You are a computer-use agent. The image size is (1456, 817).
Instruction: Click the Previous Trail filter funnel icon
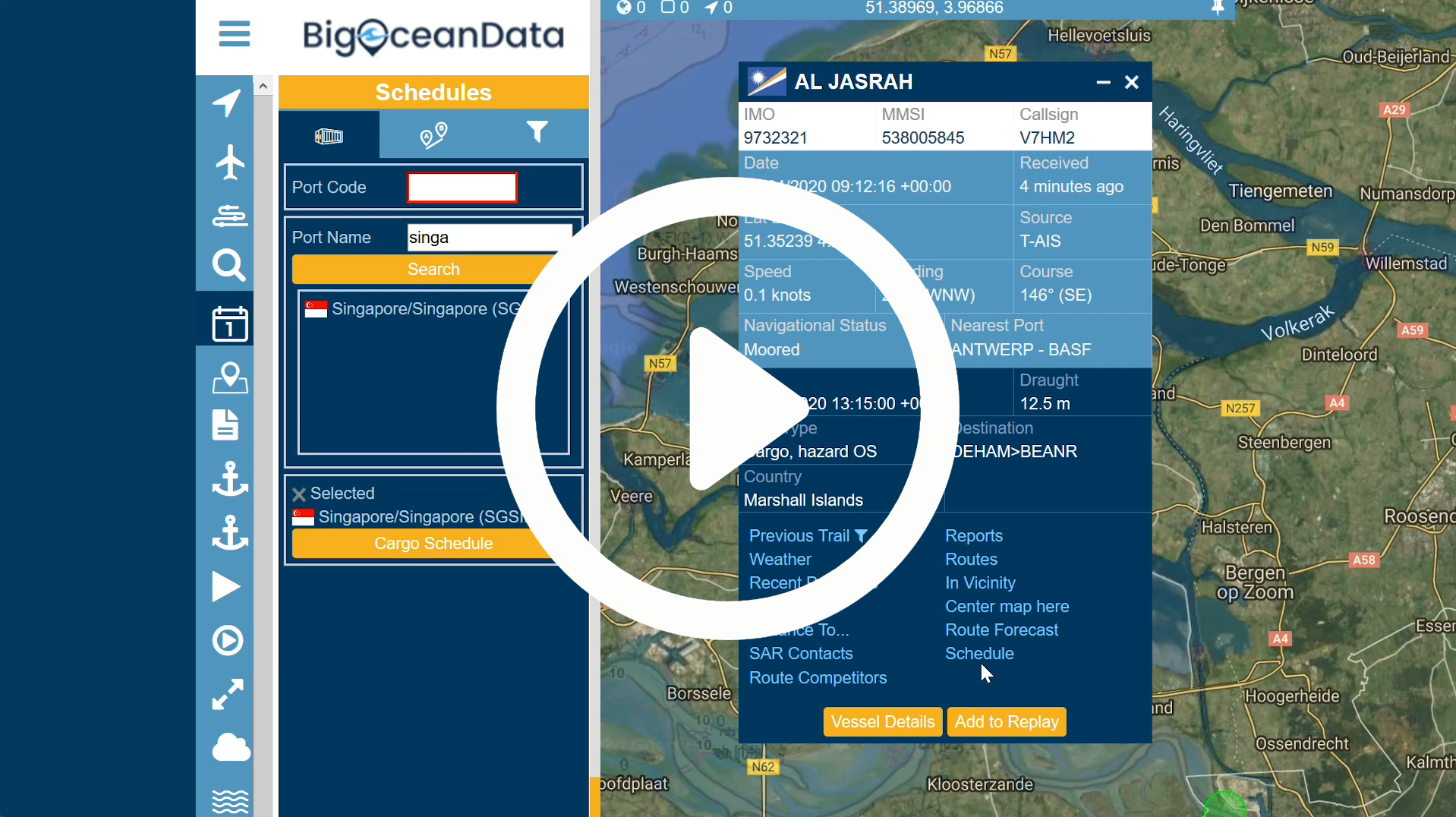[861, 536]
